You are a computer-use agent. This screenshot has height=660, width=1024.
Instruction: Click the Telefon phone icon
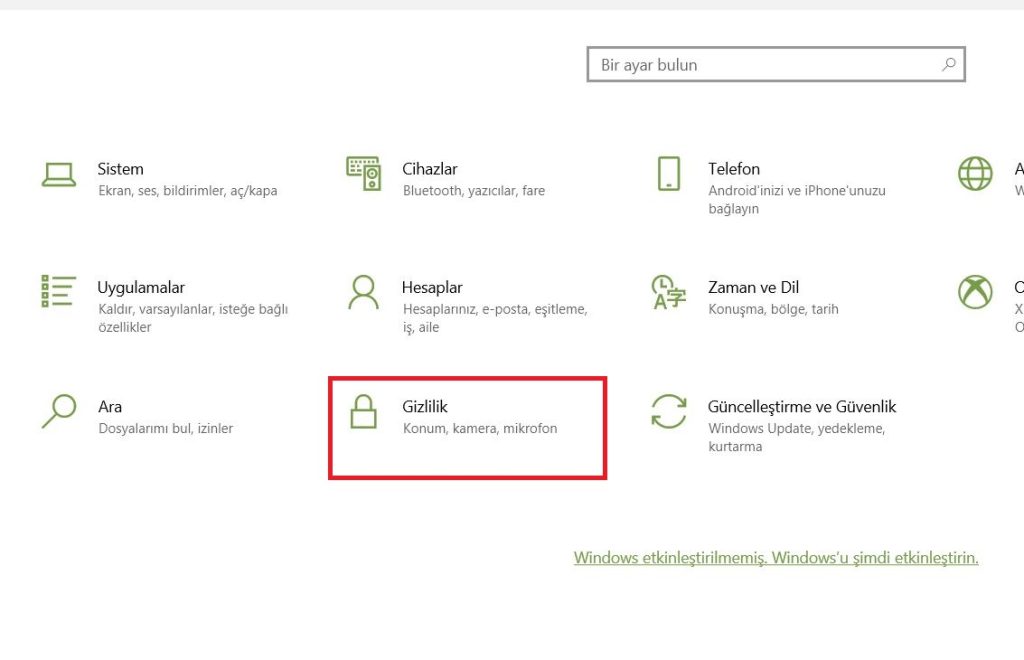(x=668, y=173)
